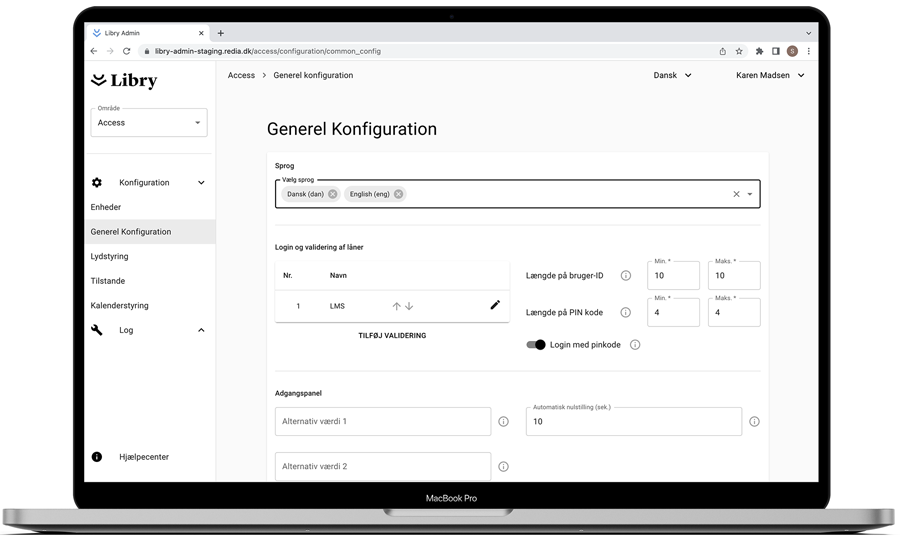Open Lydstyring in the sidebar
This screenshot has height=541, width=900.
tap(110, 256)
